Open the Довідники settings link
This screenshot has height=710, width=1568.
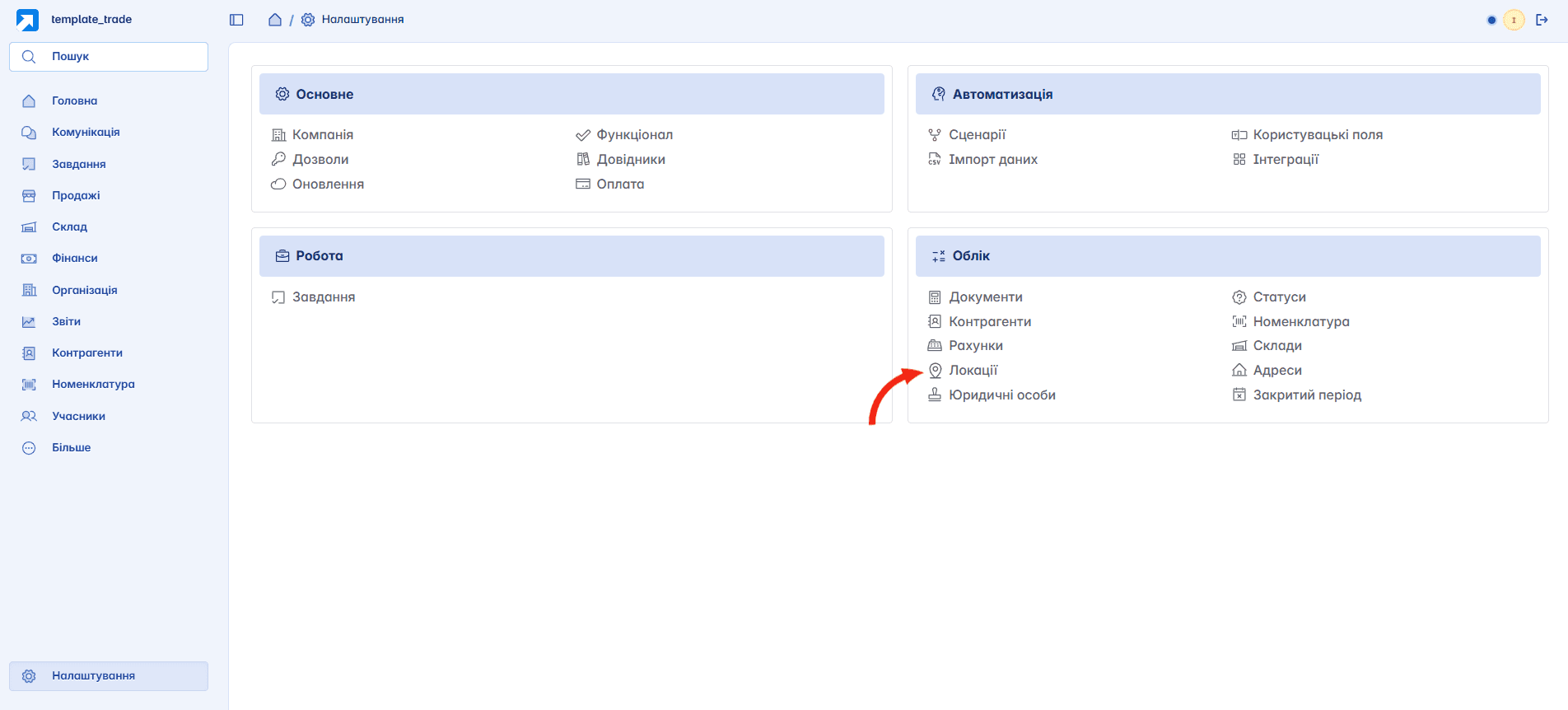click(631, 160)
